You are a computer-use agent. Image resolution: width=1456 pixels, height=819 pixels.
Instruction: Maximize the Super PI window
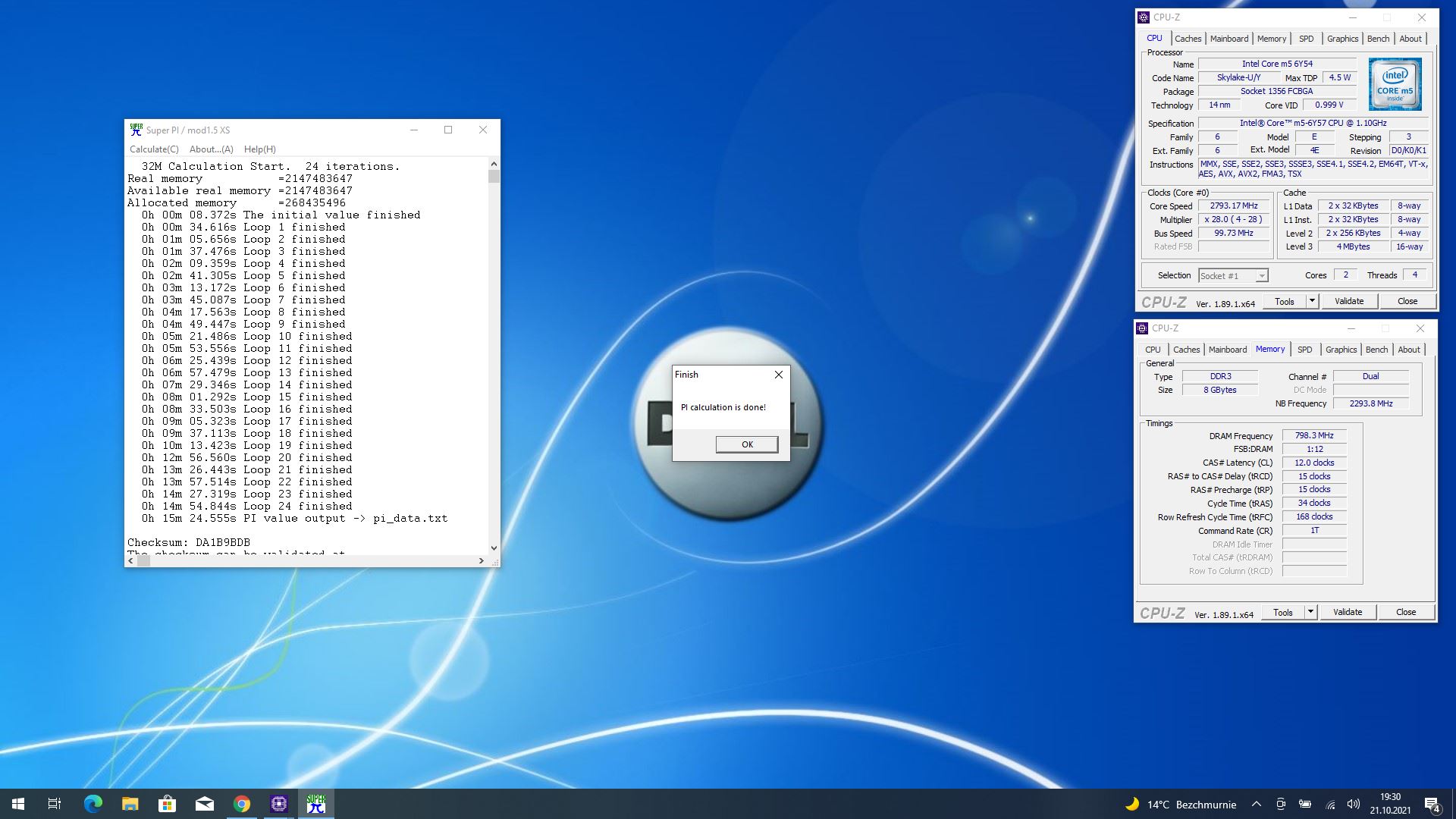(x=448, y=130)
